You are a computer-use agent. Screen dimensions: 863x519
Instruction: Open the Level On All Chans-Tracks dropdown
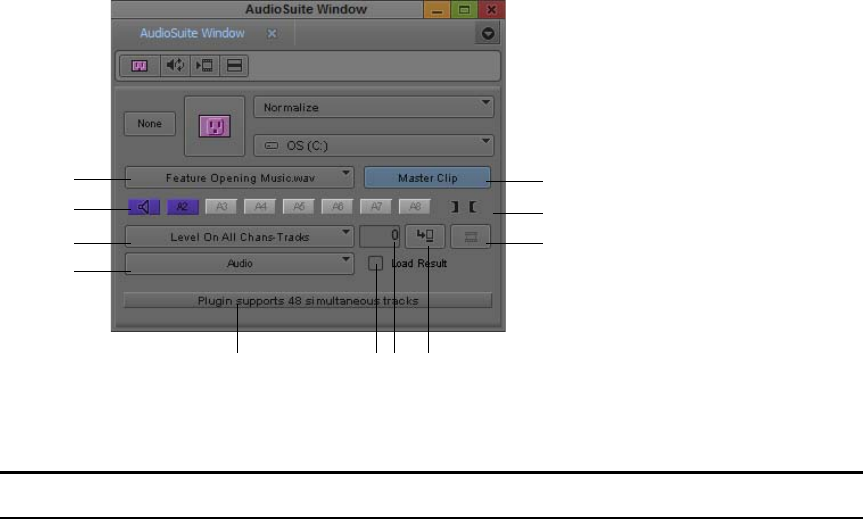click(239, 237)
